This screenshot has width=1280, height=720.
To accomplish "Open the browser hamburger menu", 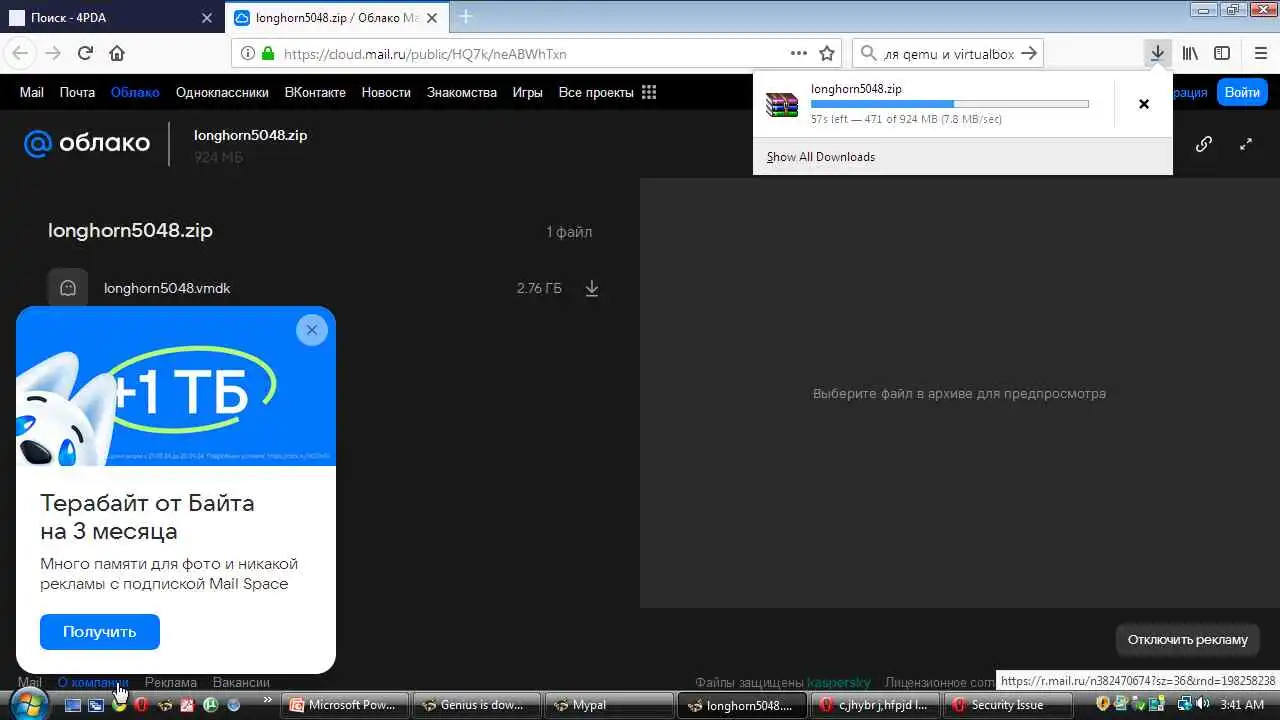I will 1260,53.
